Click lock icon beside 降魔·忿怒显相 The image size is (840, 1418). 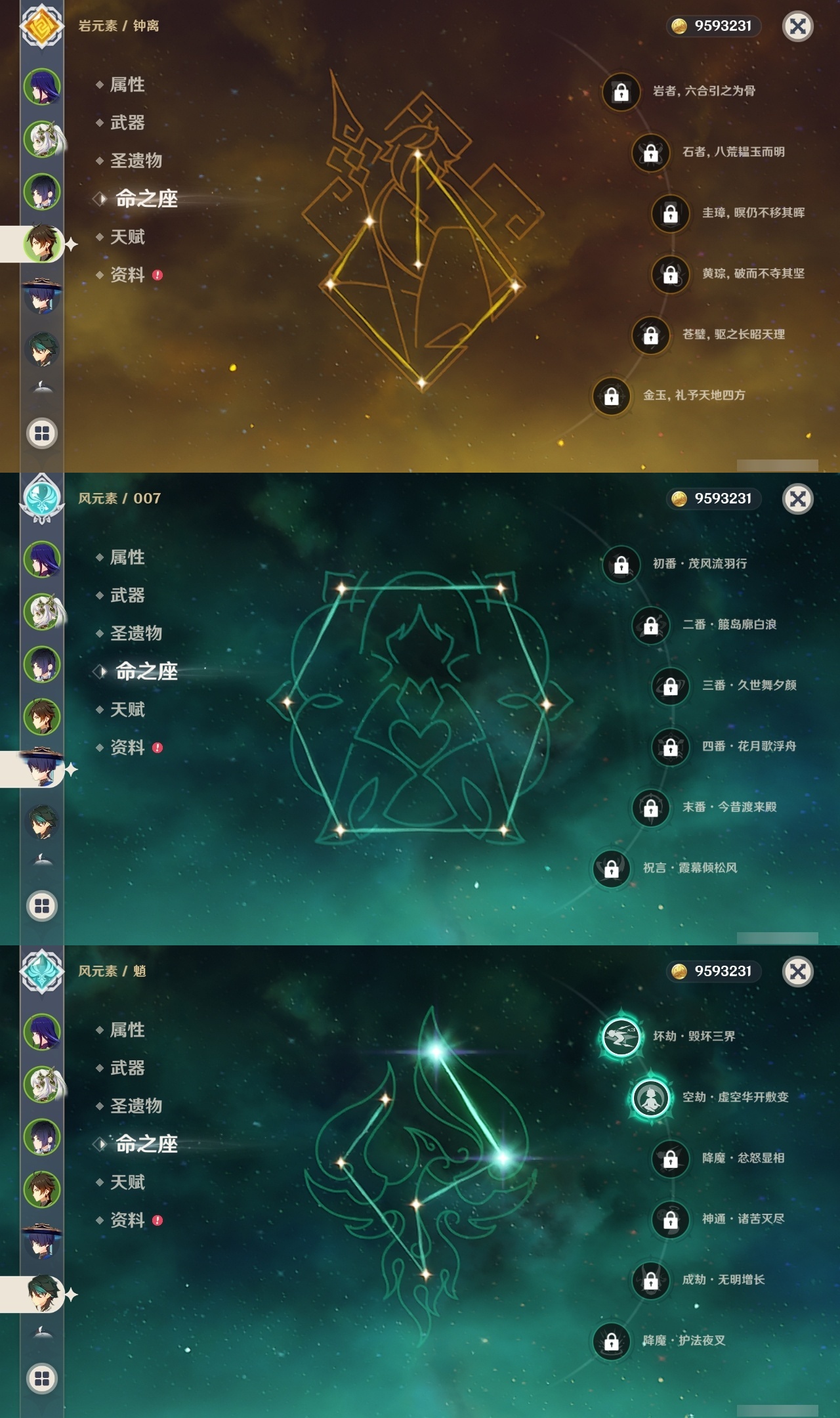tap(670, 1159)
